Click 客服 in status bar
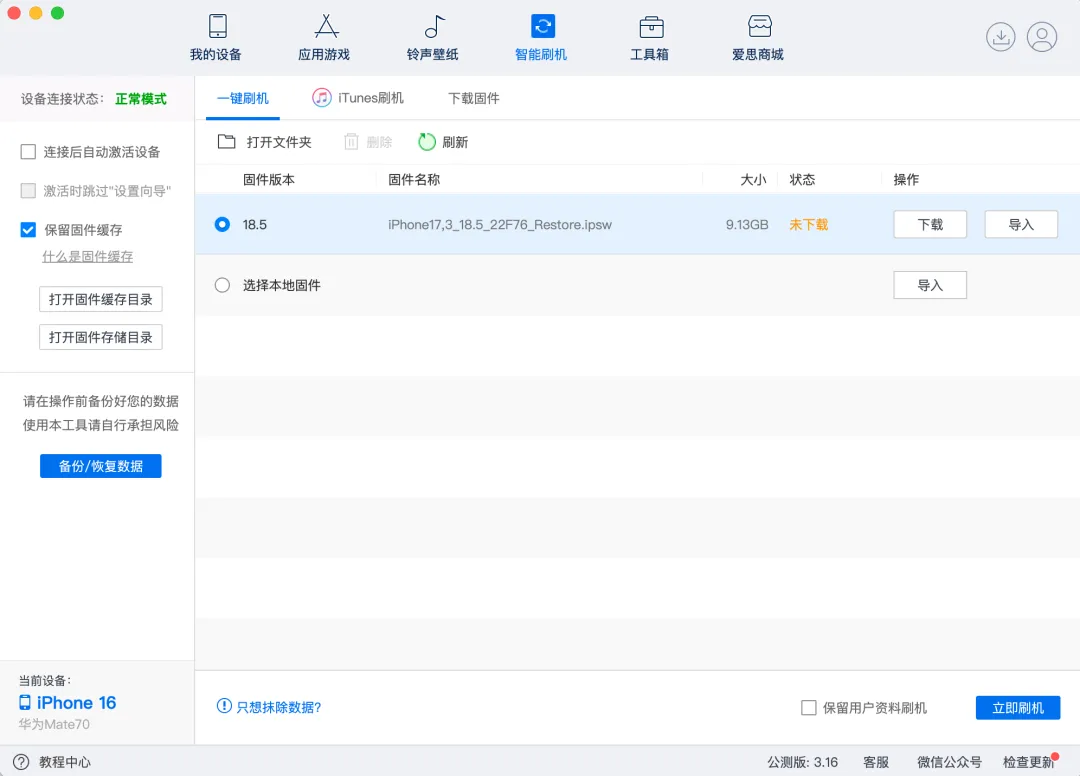 point(876,762)
